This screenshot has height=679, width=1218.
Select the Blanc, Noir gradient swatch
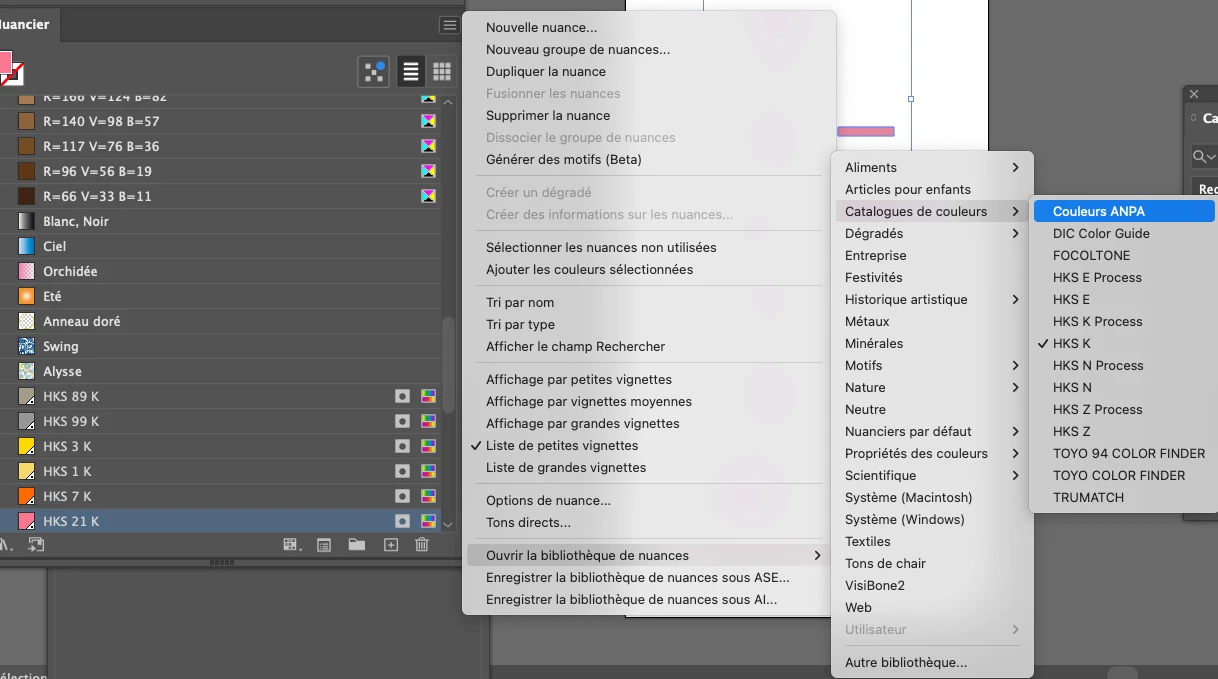(x=27, y=221)
